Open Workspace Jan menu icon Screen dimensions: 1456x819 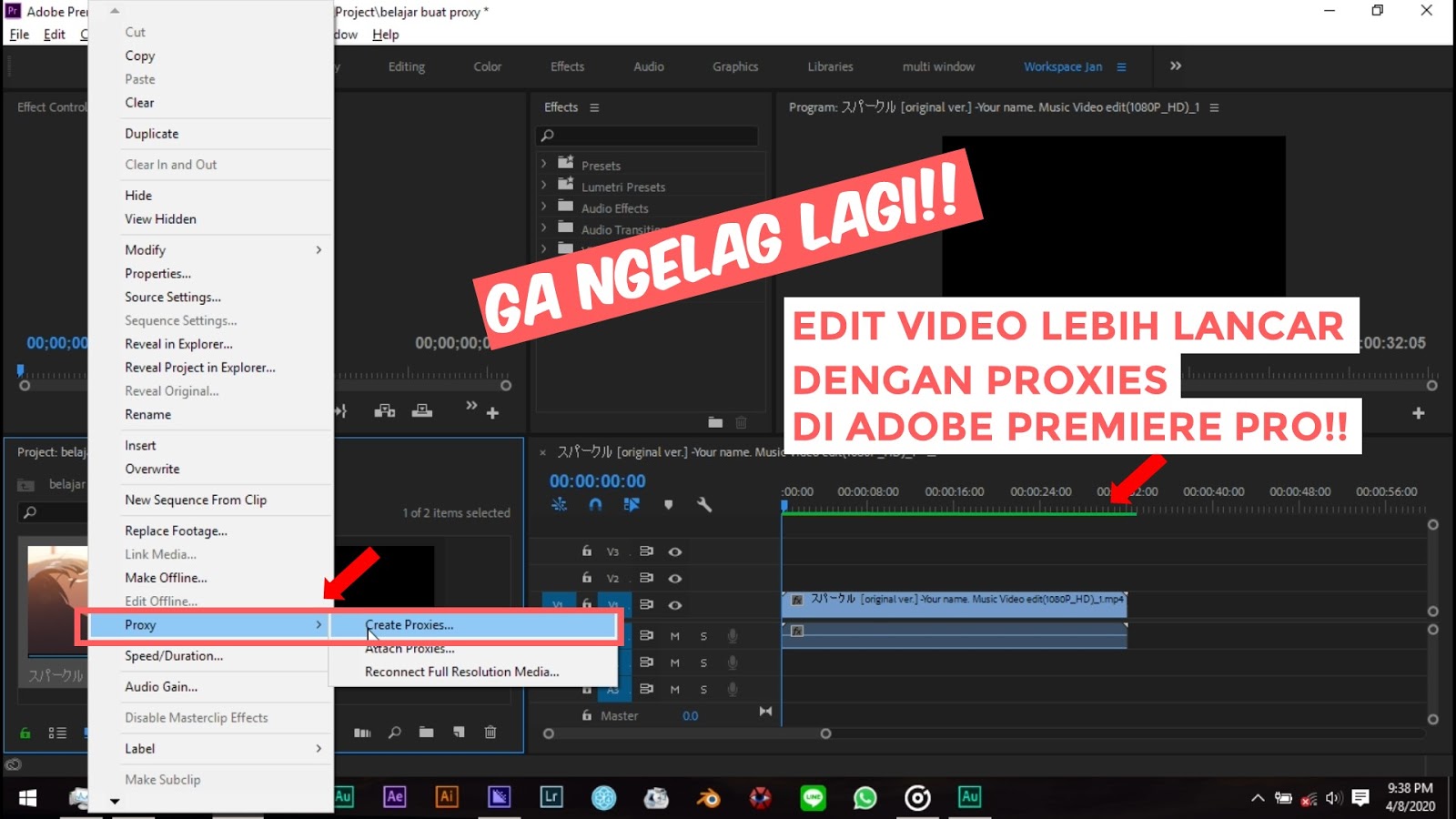pyautogui.click(x=1121, y=66)
